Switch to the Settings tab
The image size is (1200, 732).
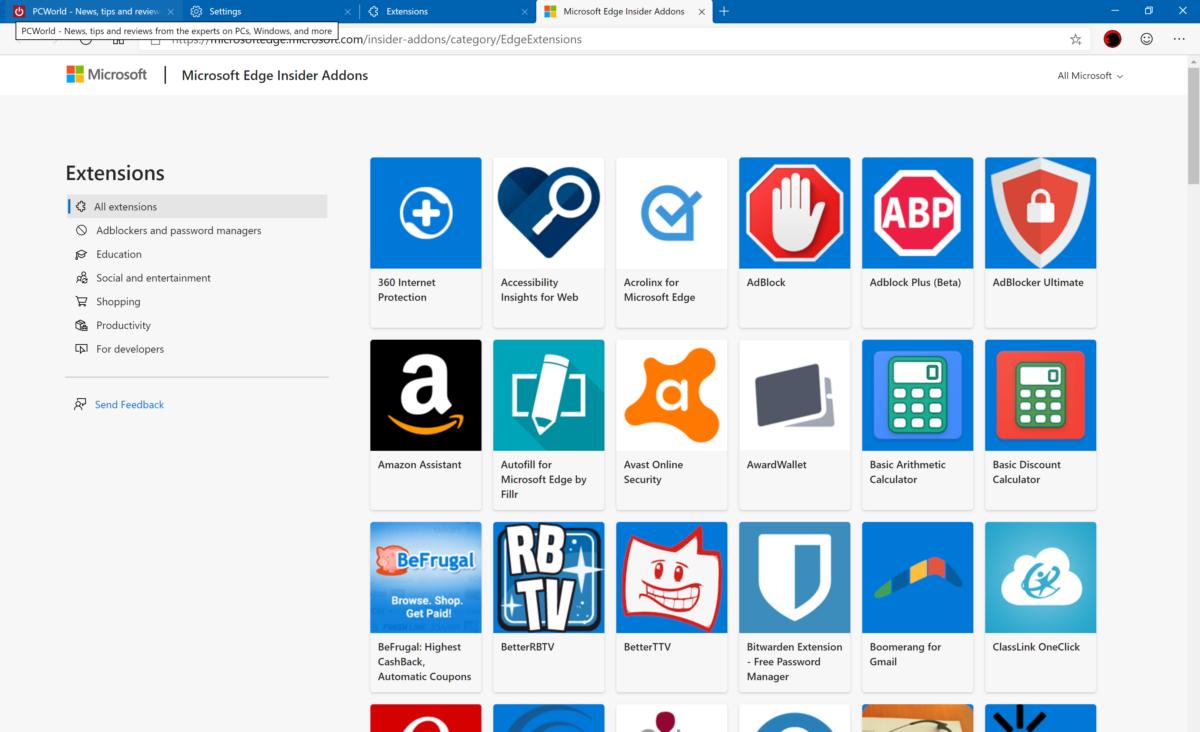coord(270,11)
